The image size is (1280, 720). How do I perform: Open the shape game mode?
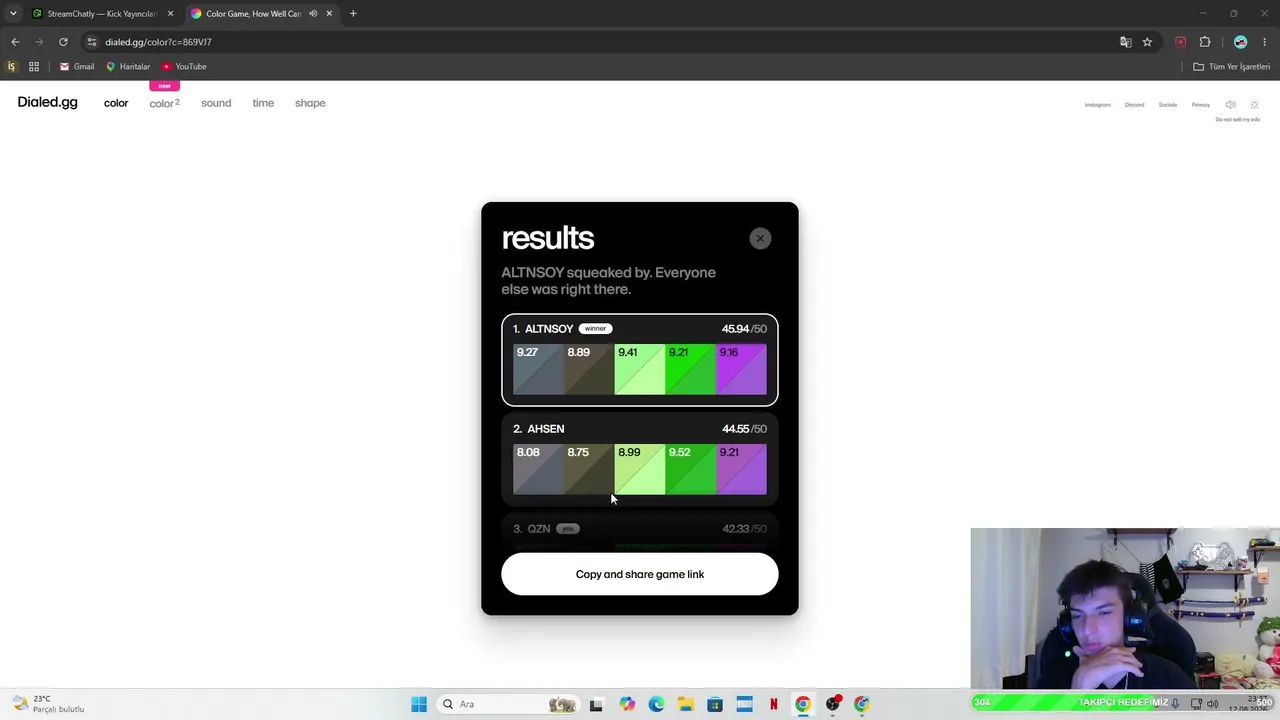[310, 103]
